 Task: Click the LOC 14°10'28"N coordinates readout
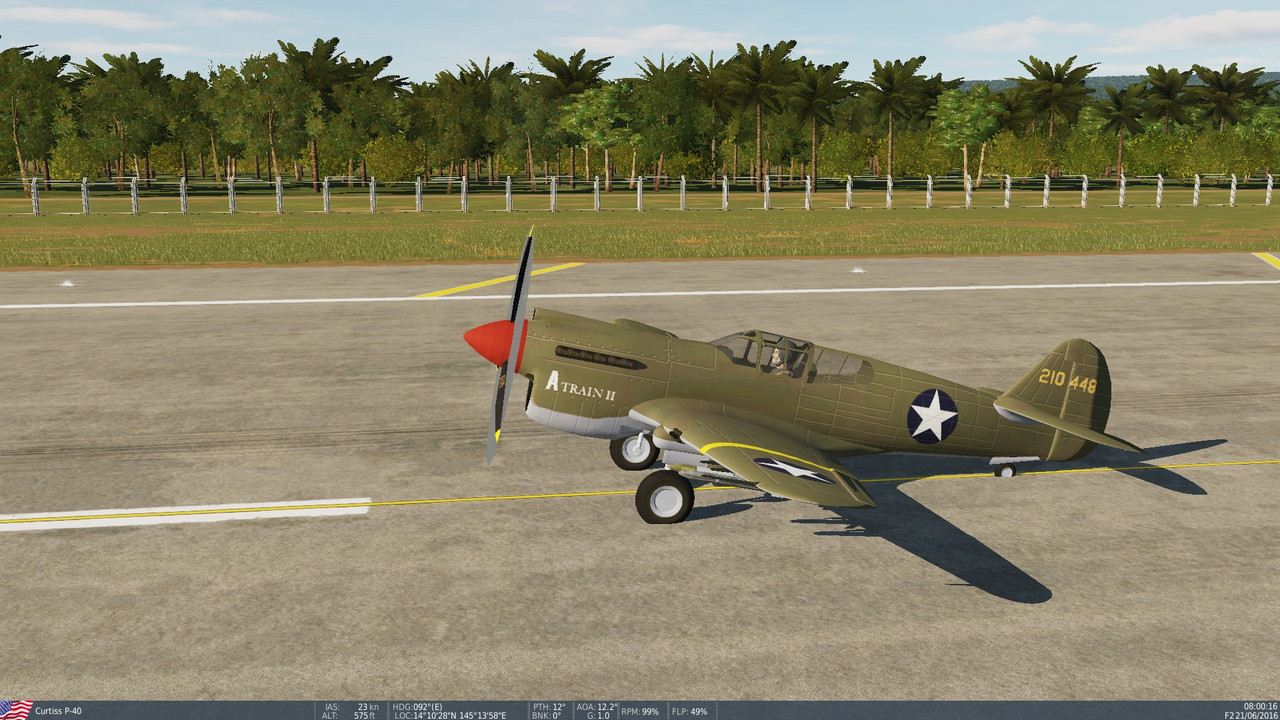pyautogui.click(x=450, y=716)
